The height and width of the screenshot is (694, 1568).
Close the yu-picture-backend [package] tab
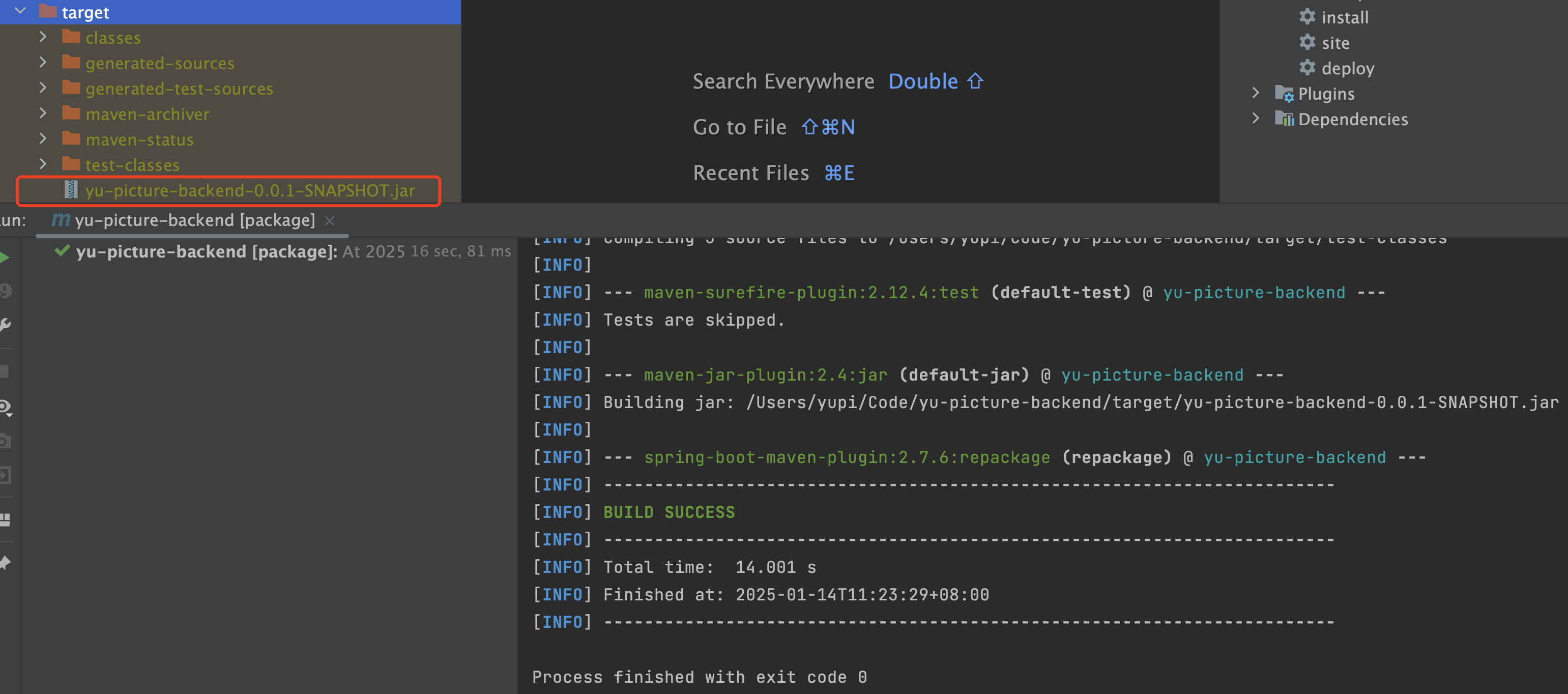coord(330,220)
